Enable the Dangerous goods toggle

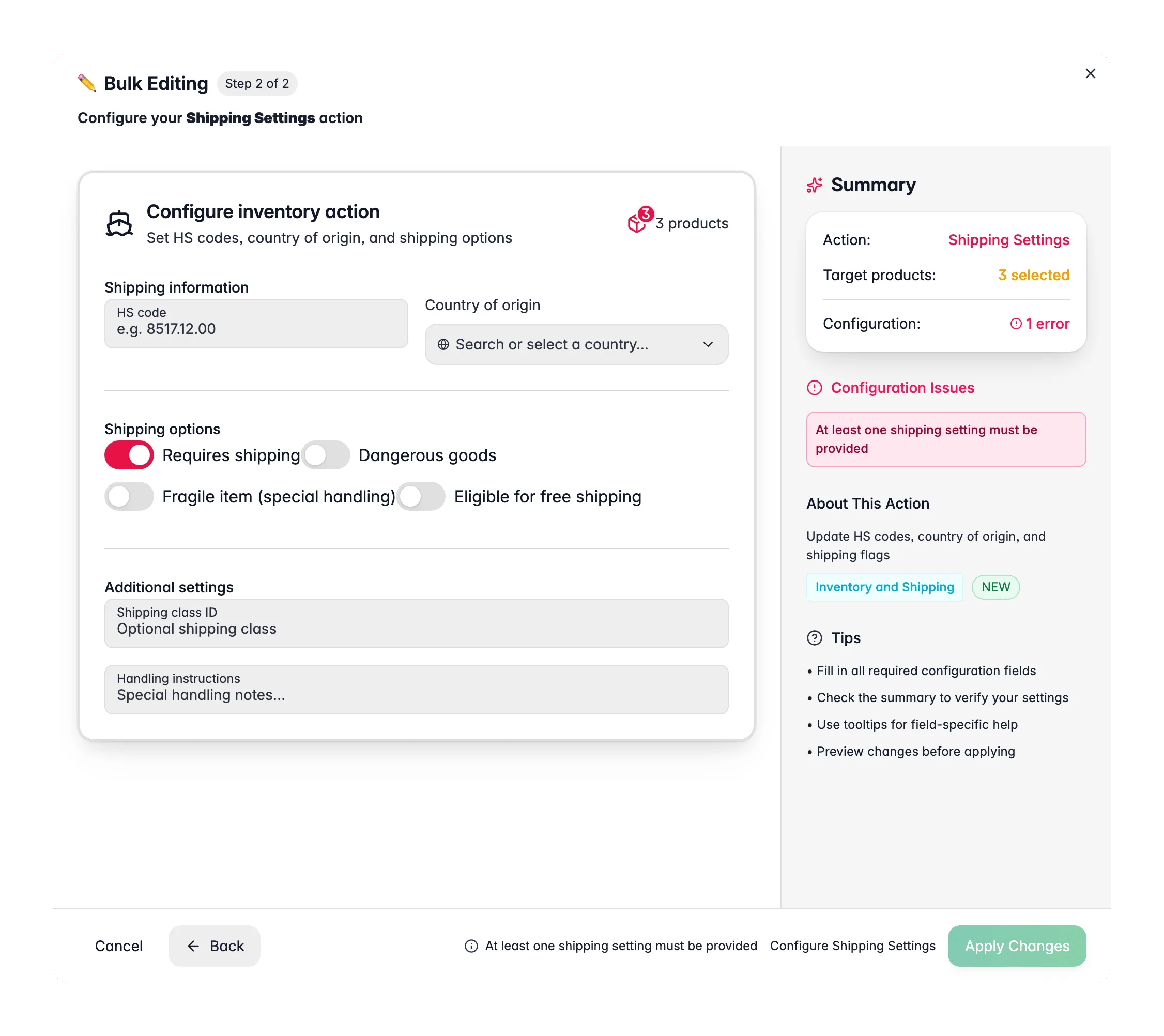tap(325, 455)
